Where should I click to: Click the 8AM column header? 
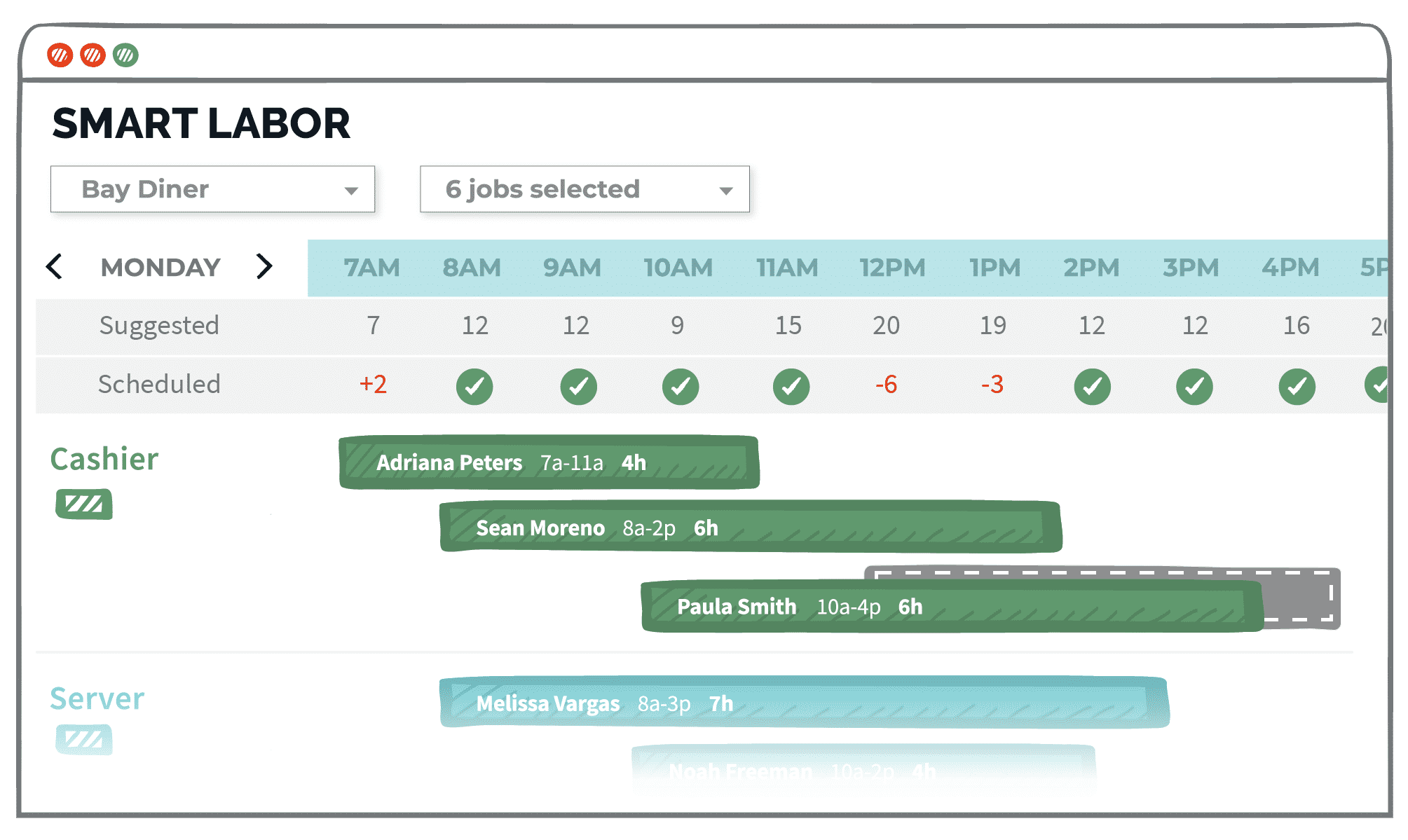472,268
